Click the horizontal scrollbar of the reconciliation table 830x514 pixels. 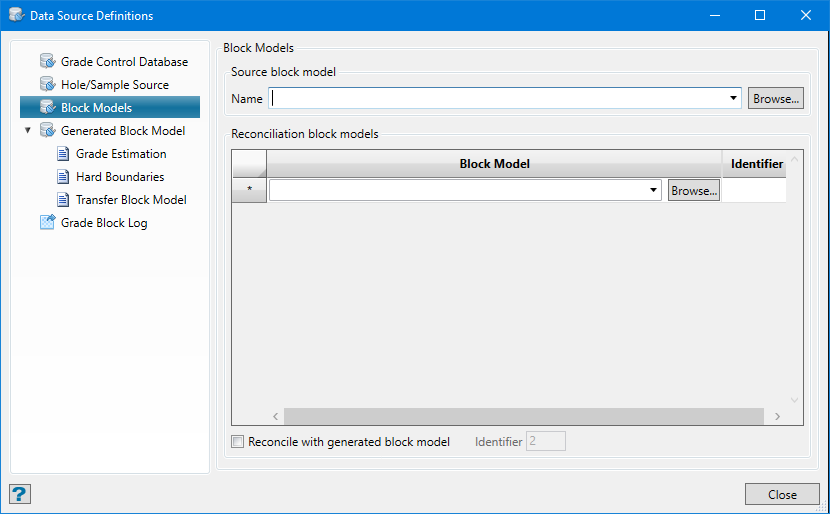[x=520, y=416]
